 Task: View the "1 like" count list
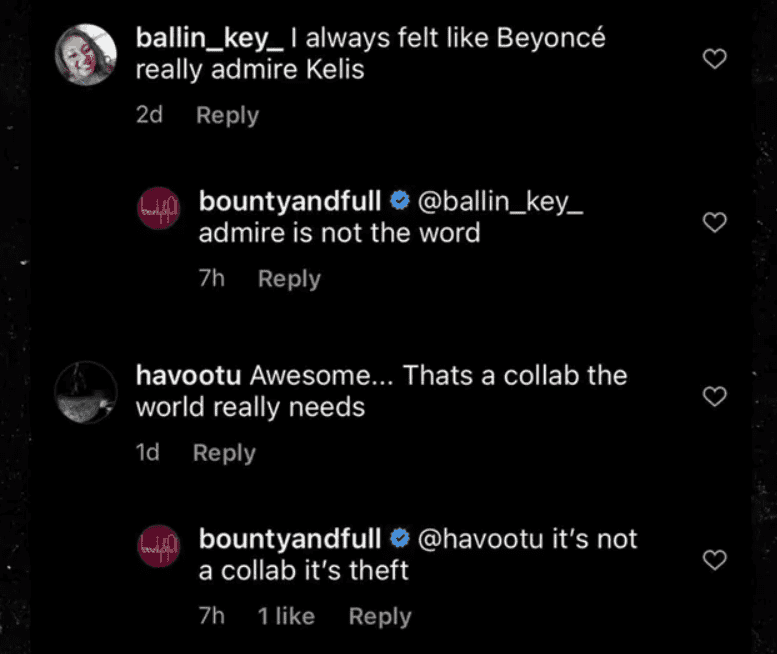pos(286,616)
